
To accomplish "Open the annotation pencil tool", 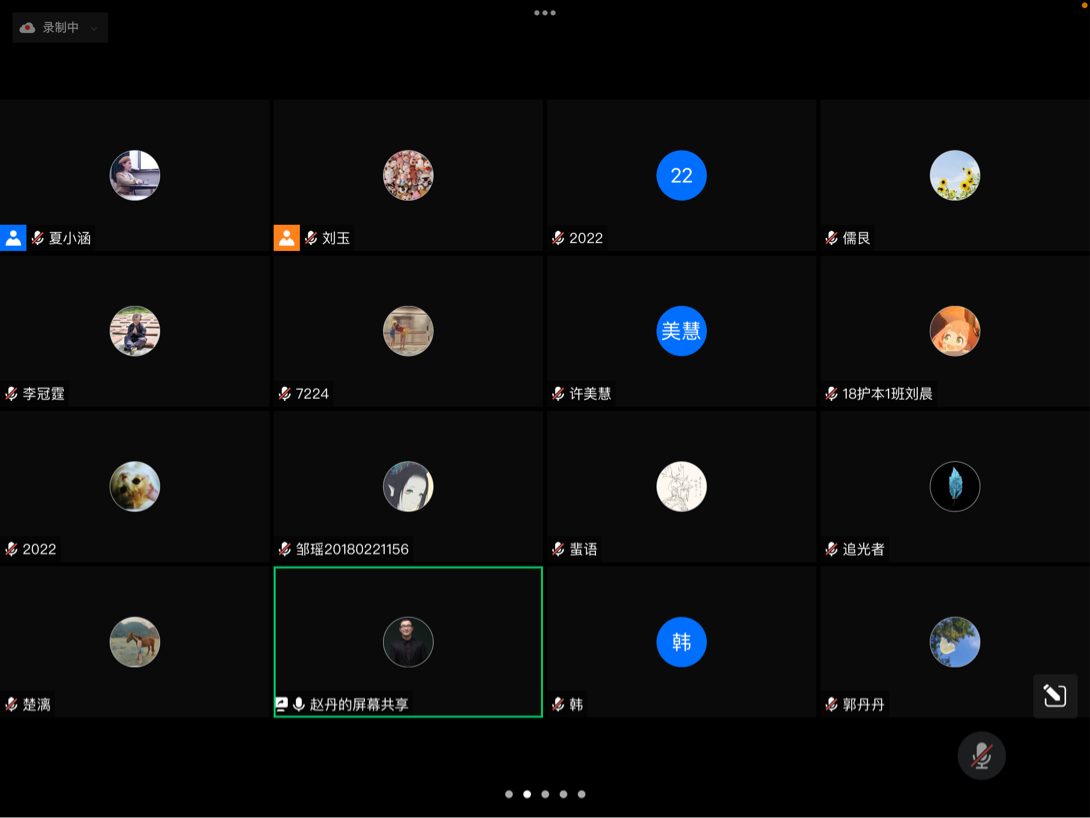I will [1055, 696].
